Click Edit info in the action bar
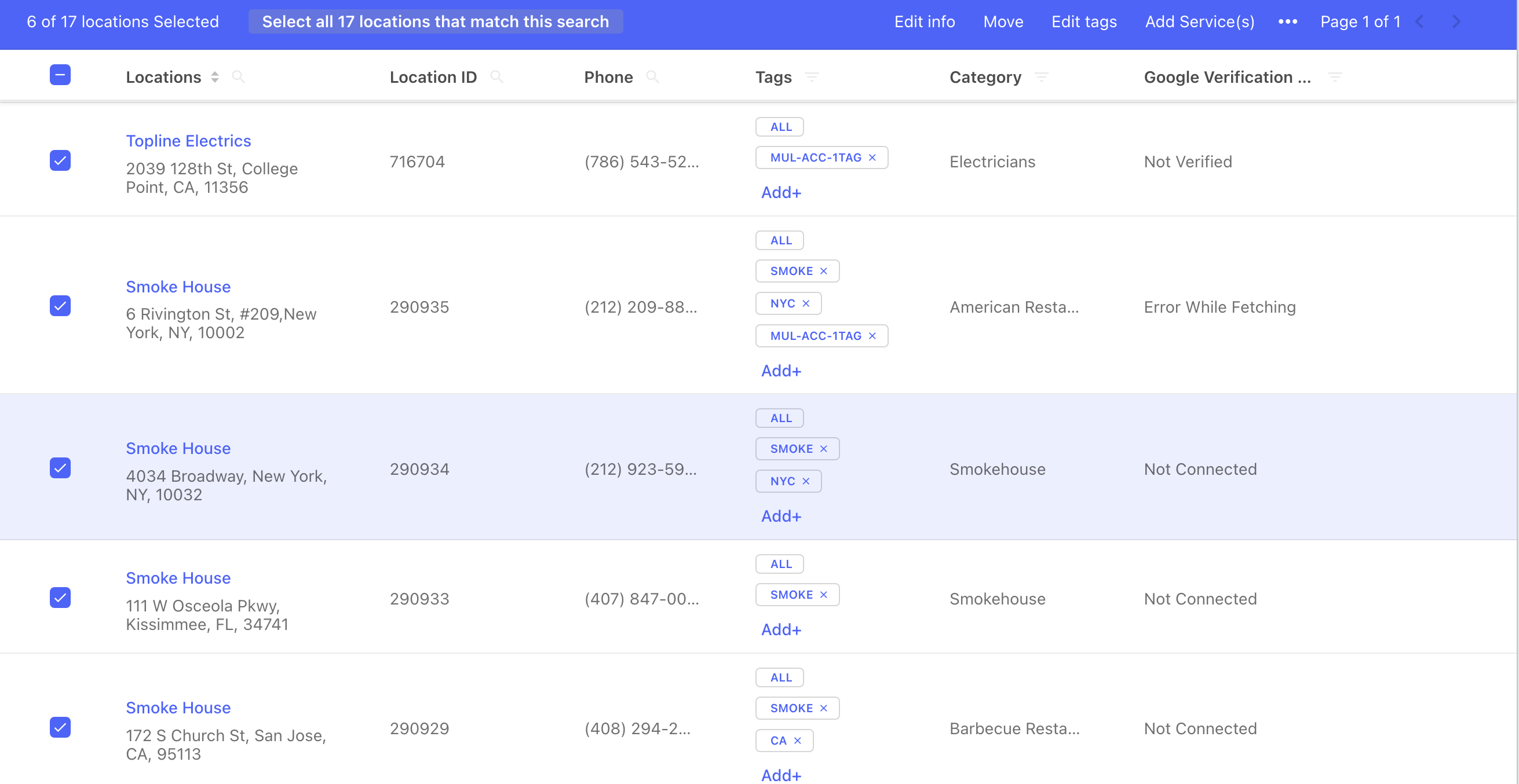The image size is (1519, 784). pyautogui.click(x=924, y=22)
